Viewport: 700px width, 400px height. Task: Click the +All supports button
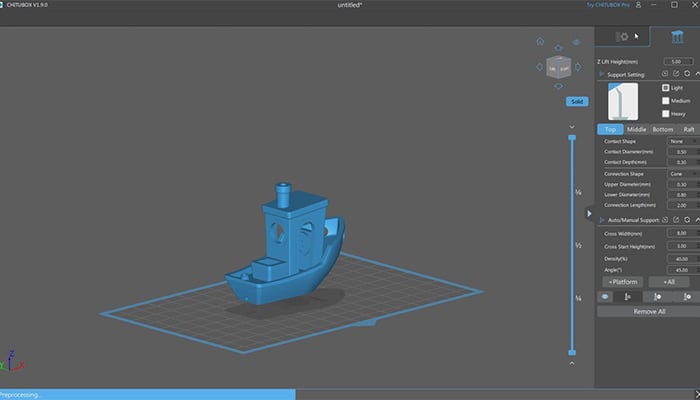click(669, 282)
